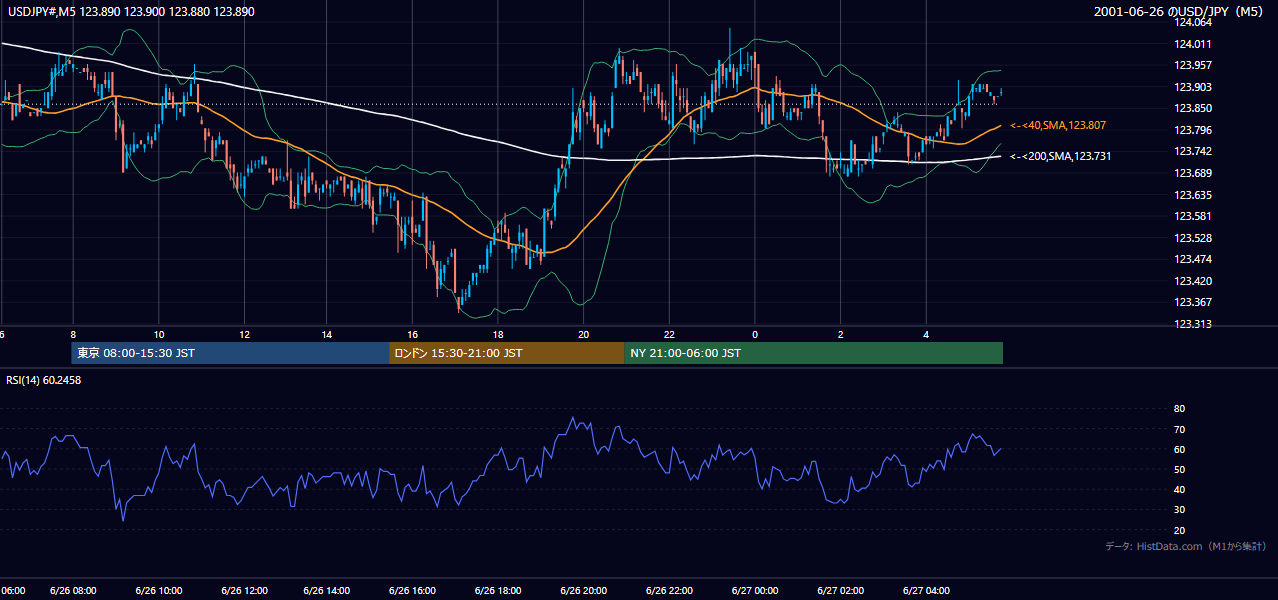Click price axis value 123.420
Viewport: 1278px width, 600px height.
point(1193,281)
